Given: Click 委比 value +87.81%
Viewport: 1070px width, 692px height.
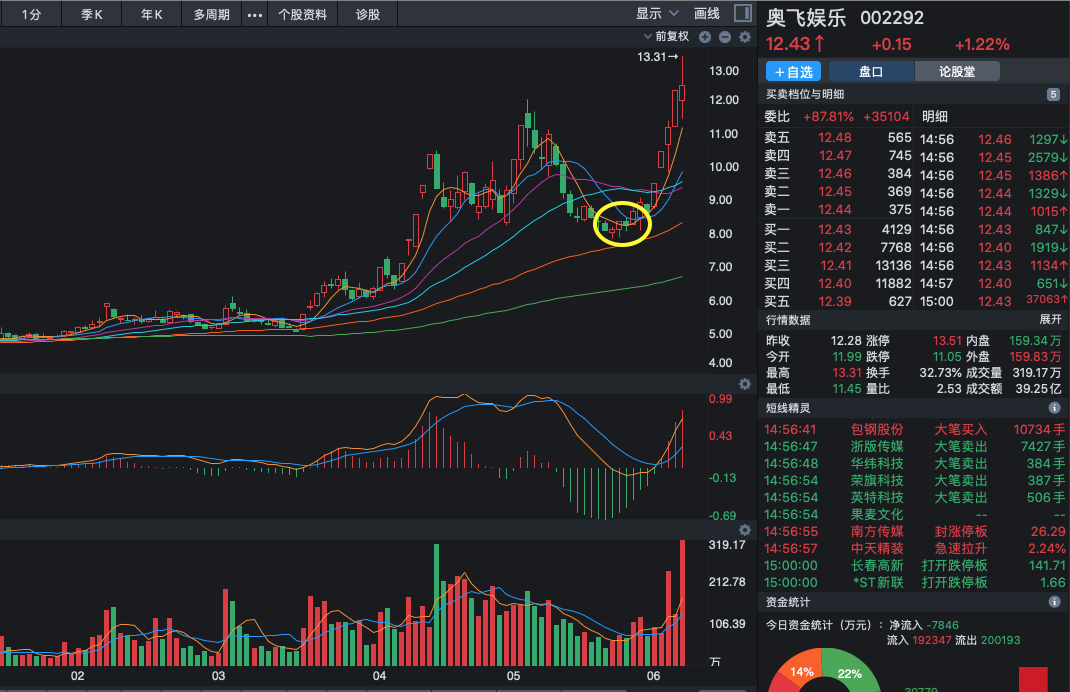Looking at the screenshot, I should click(828, 117).
